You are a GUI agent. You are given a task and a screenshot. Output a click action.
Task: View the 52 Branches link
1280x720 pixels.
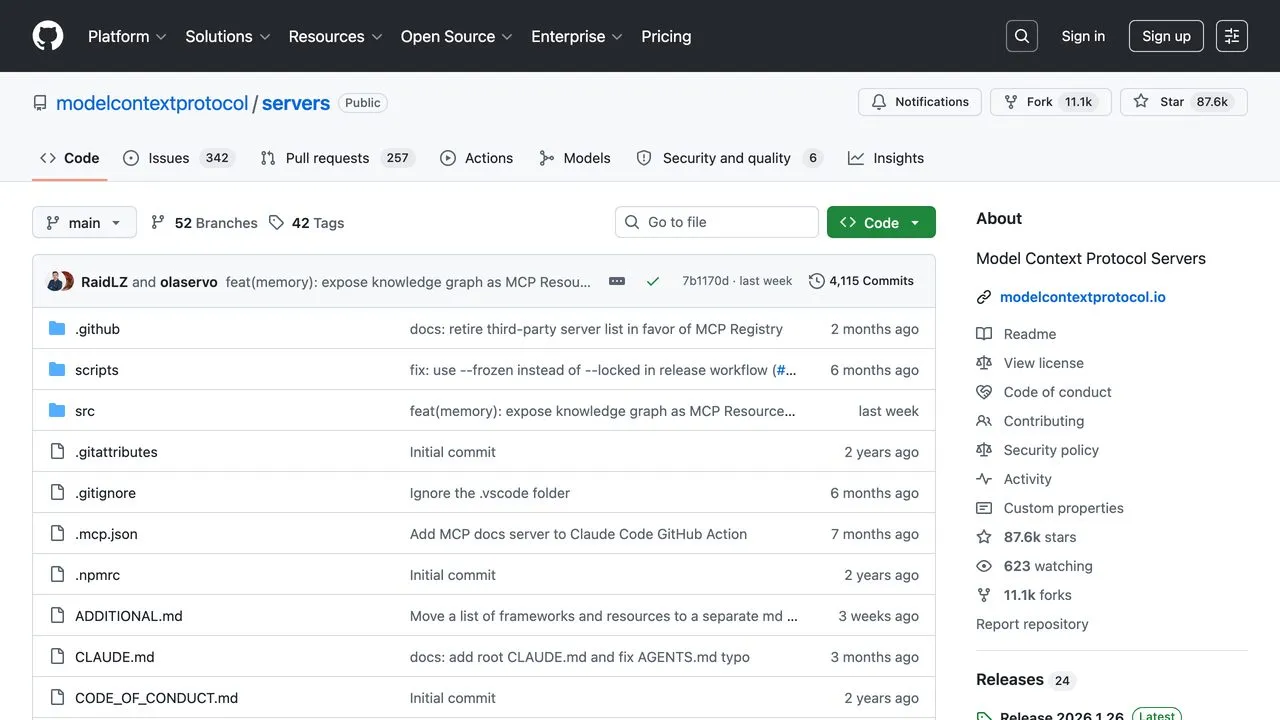coord(204,223)
